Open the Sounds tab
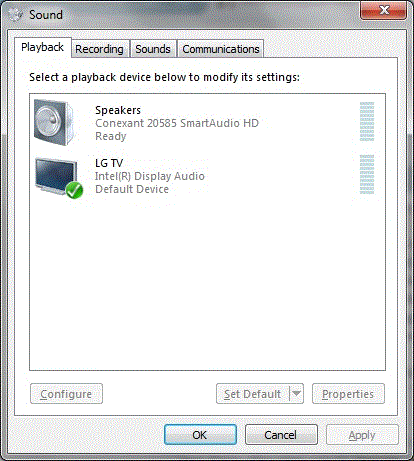 [153, 49]
